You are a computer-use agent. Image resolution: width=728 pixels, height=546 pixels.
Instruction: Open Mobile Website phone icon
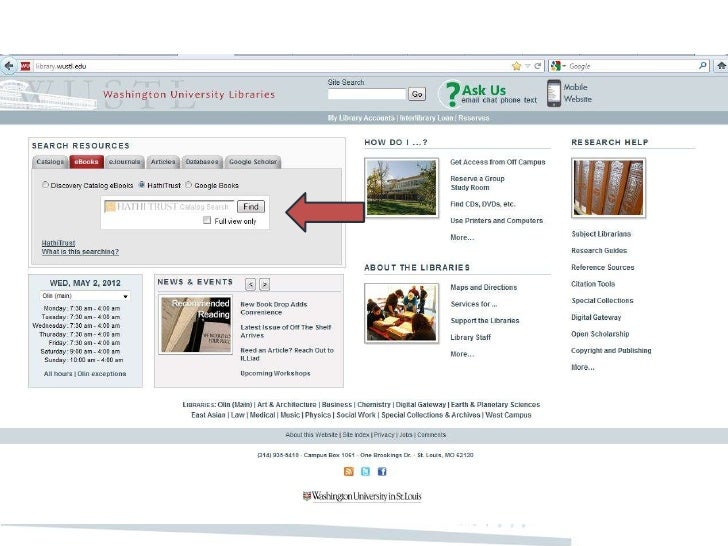[x=553, y=93]
